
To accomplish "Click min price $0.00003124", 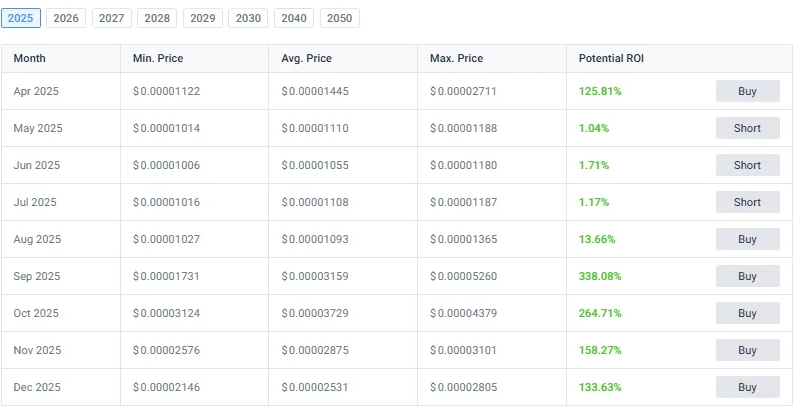I will pyautogui.click(x=166, y=313).
